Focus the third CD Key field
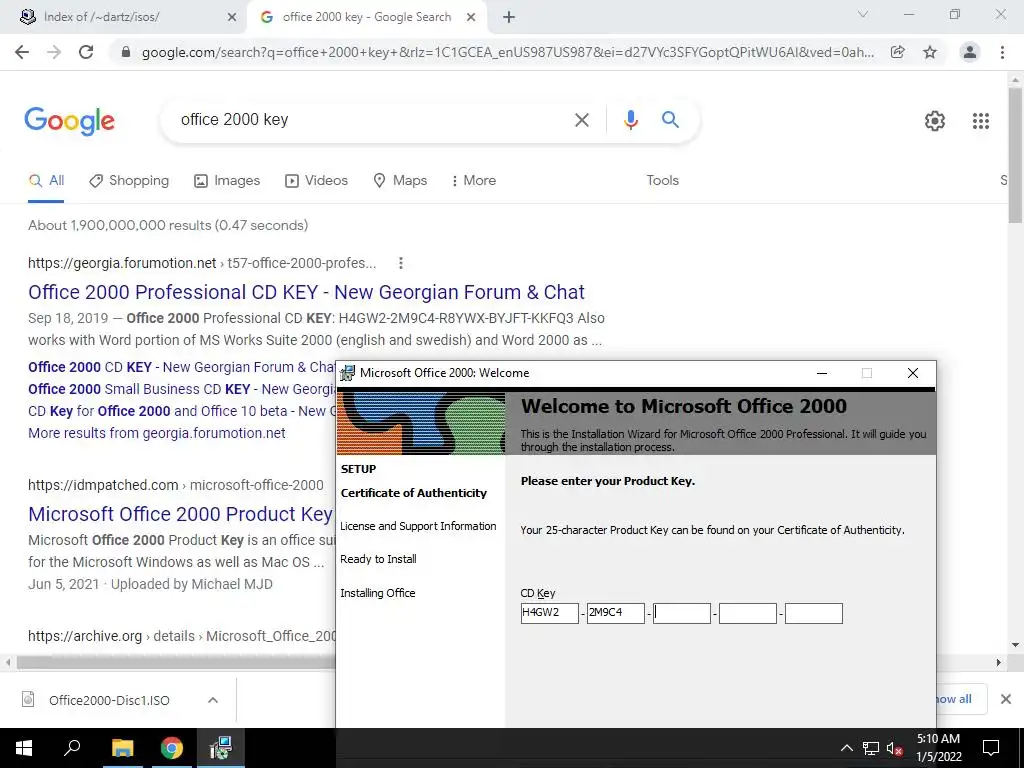The width and height of the screenshot is (1024, 768). tap(681, 613)
